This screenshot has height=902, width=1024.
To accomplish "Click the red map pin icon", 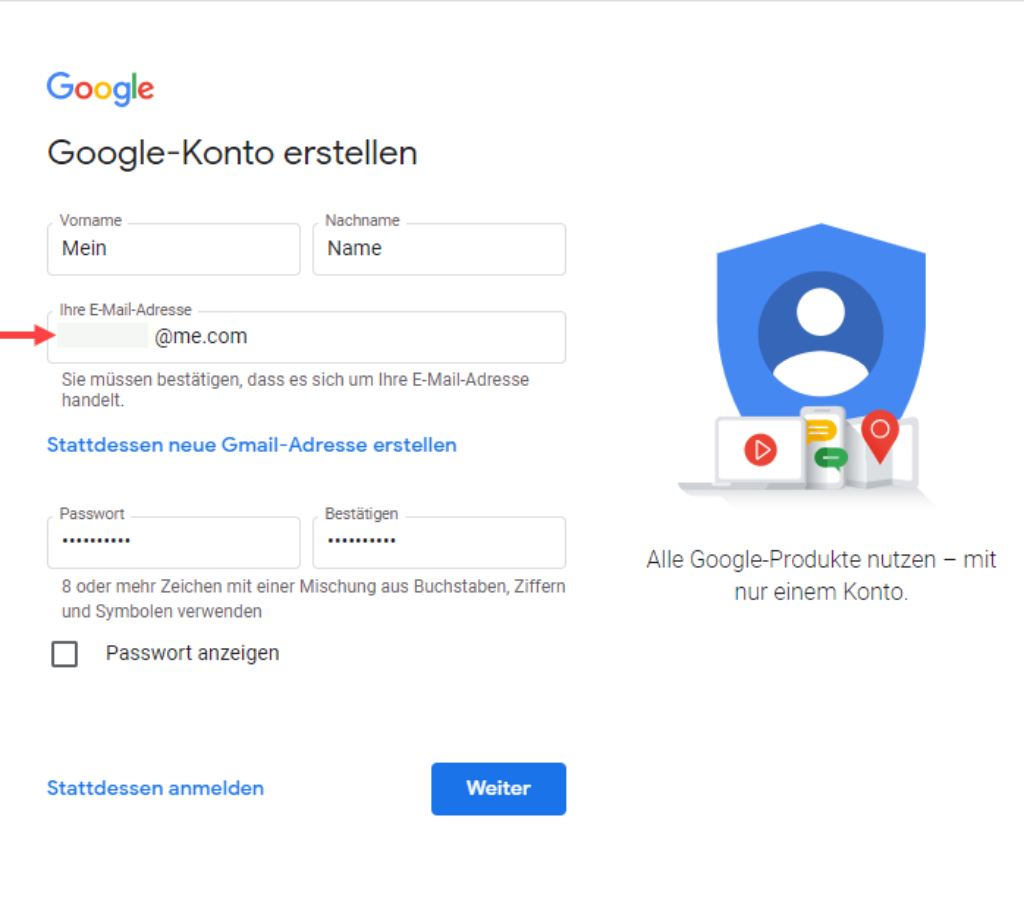I will pyautogui.click(x=880, y=436).
